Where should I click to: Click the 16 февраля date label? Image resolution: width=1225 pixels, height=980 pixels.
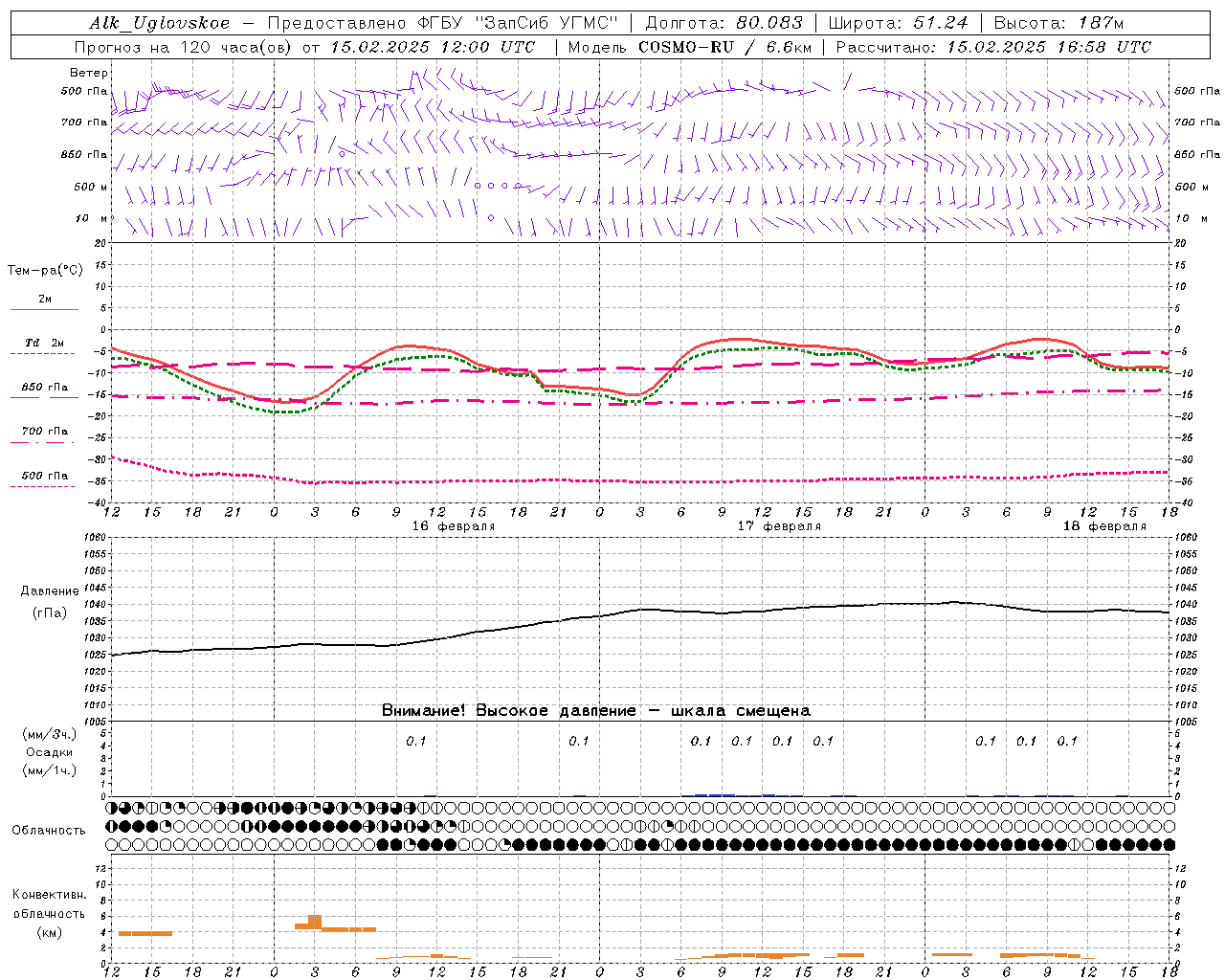[x=454, y=526]
